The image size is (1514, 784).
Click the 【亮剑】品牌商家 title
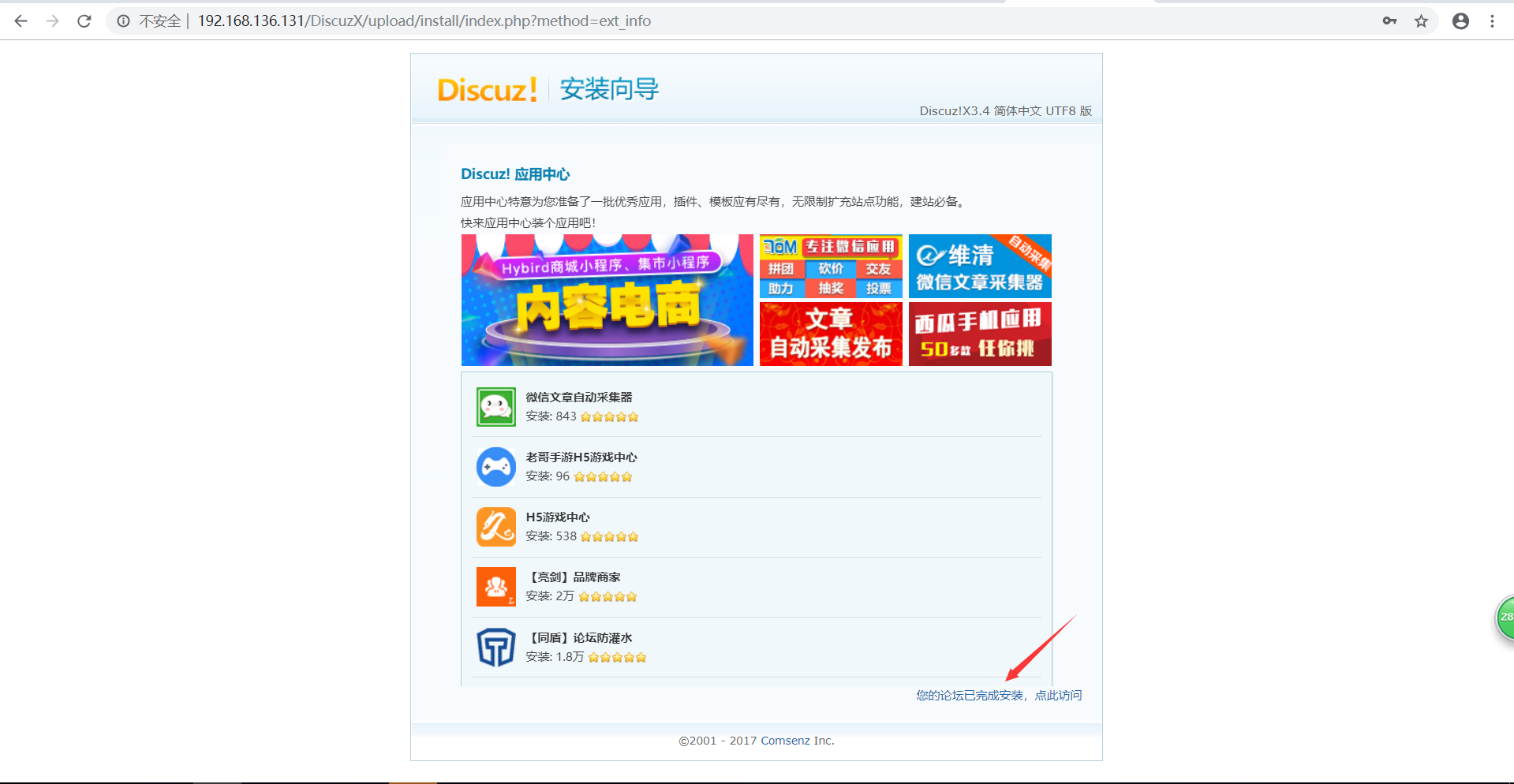pos(574,577)
